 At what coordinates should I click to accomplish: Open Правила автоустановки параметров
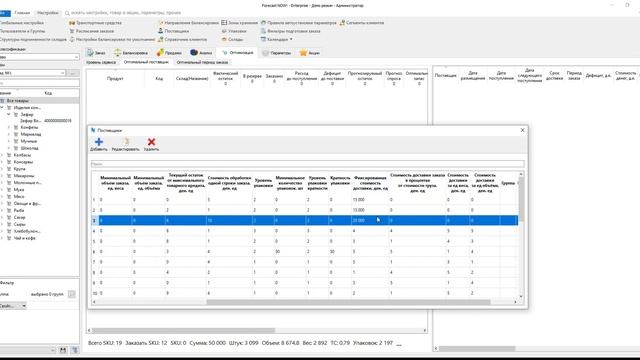click(299, 23)
